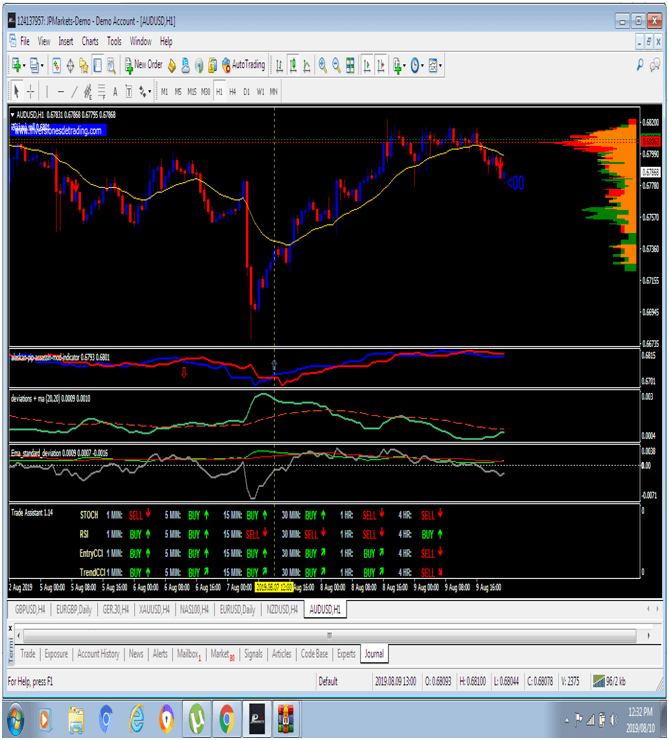Image resolution: width=669 pixels, height=740 pixels.
Task: Open the Charts menu
Action: click(x=90, y=42)
